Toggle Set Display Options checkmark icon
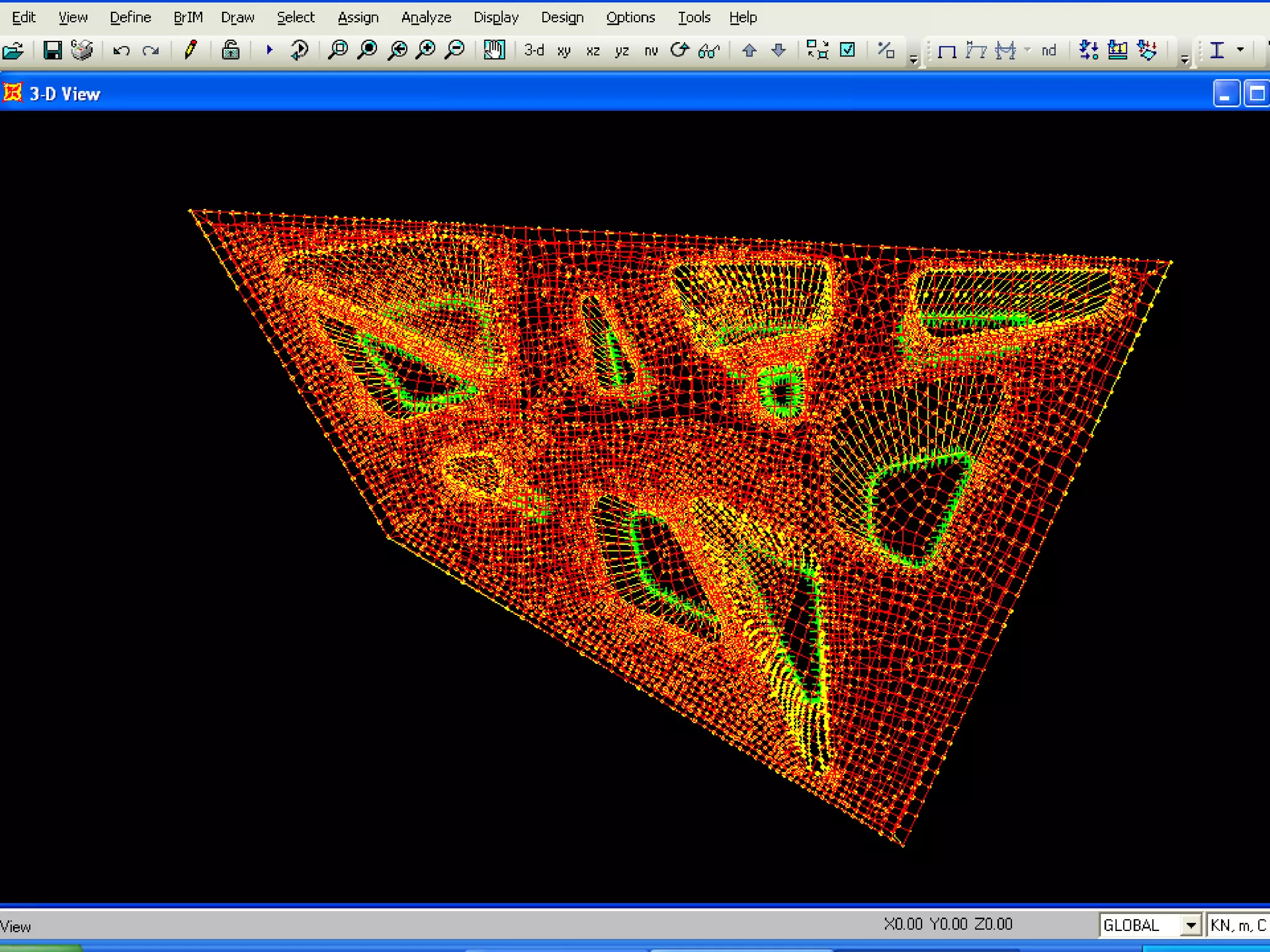The height and width of the screenshot is (952, 1270). point(847,50)
